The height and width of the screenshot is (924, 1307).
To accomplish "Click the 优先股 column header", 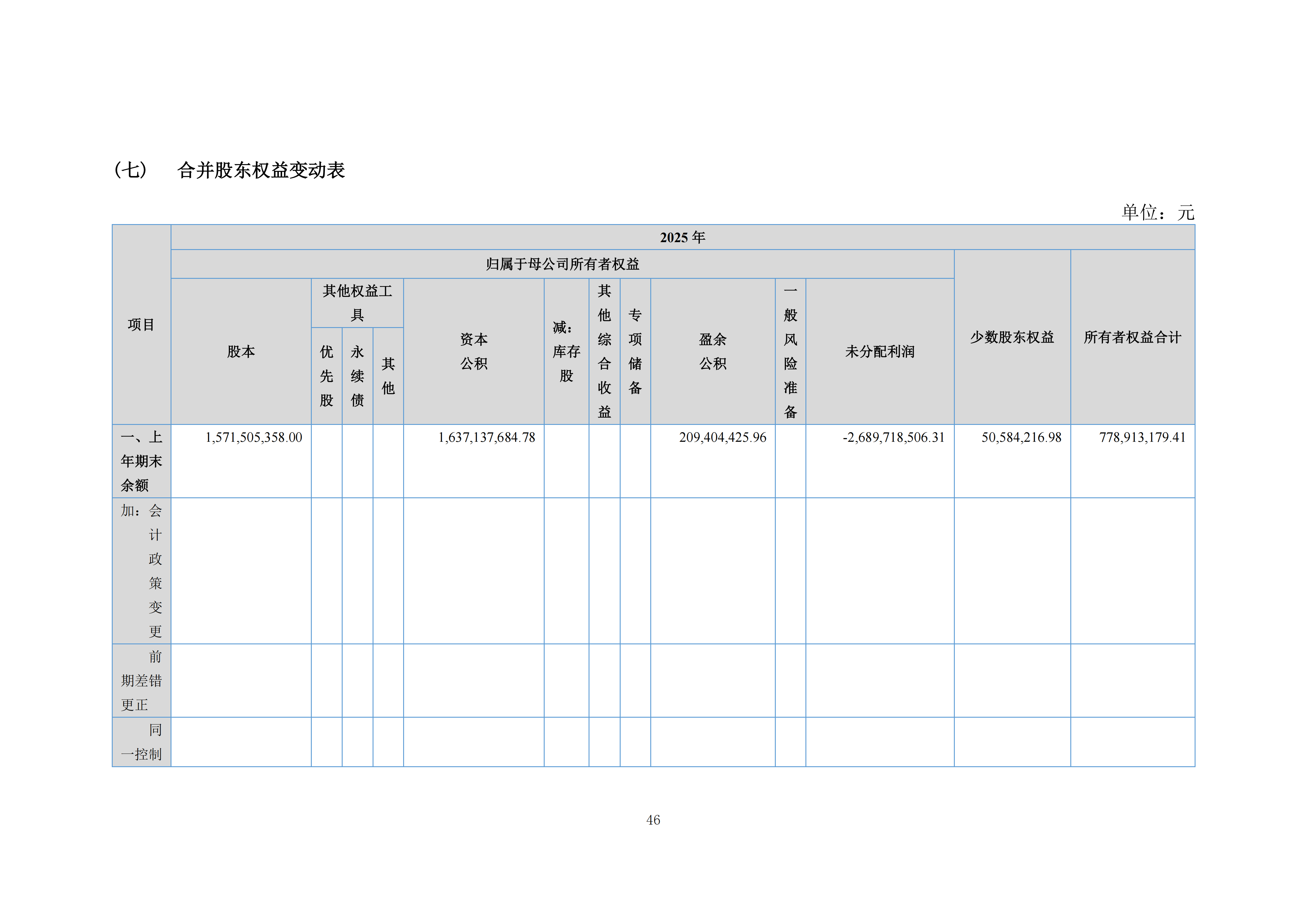I will coord(327,376).
